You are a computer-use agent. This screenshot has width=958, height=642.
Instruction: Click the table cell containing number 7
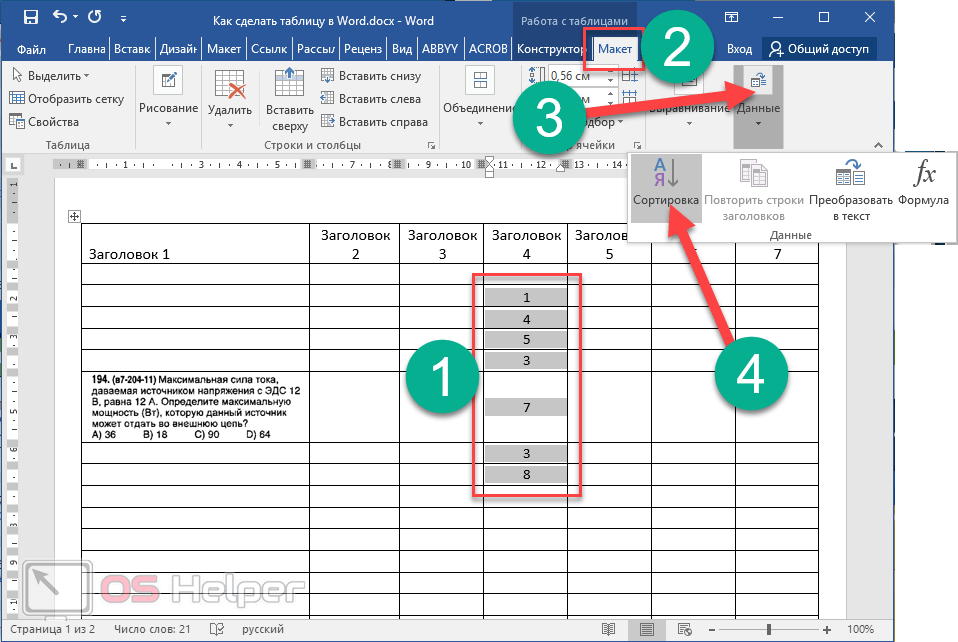pos(526,407)
